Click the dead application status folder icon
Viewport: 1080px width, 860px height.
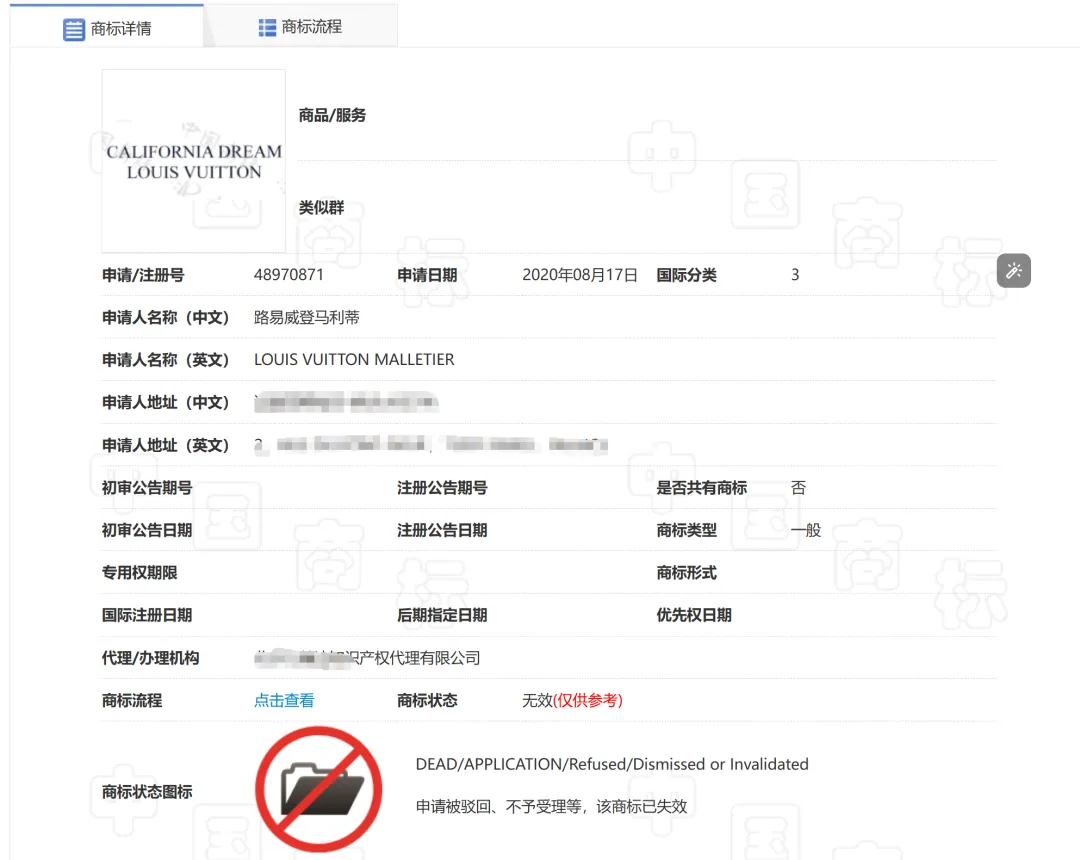[319, 789]
